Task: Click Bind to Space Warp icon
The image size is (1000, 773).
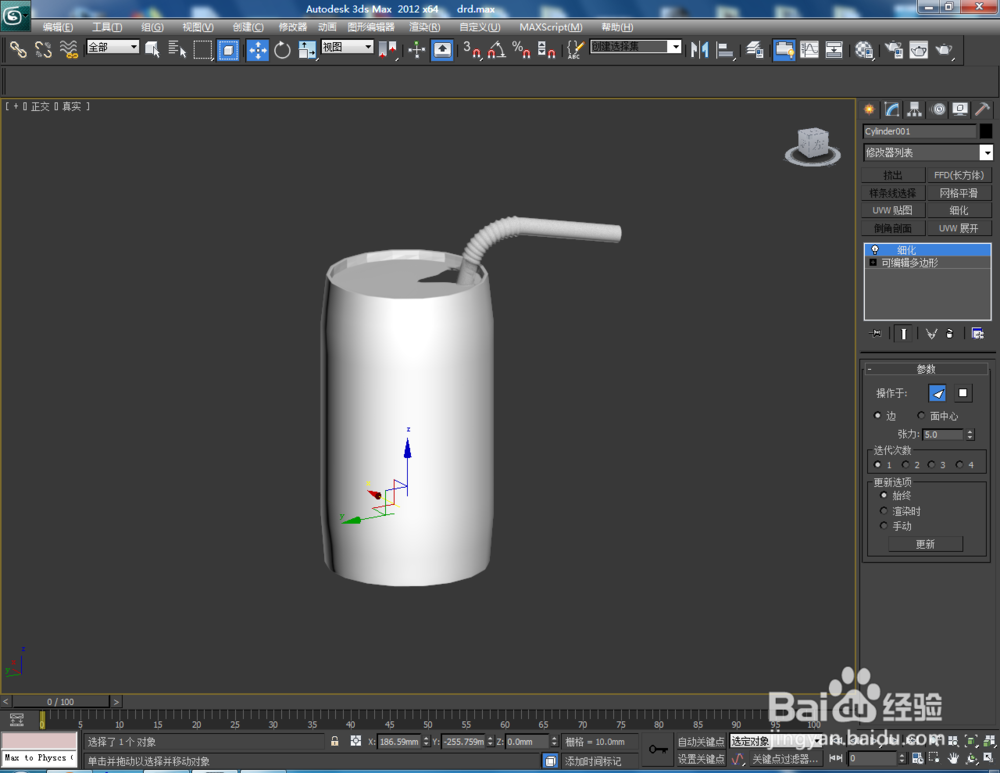Action: point(68,49)
